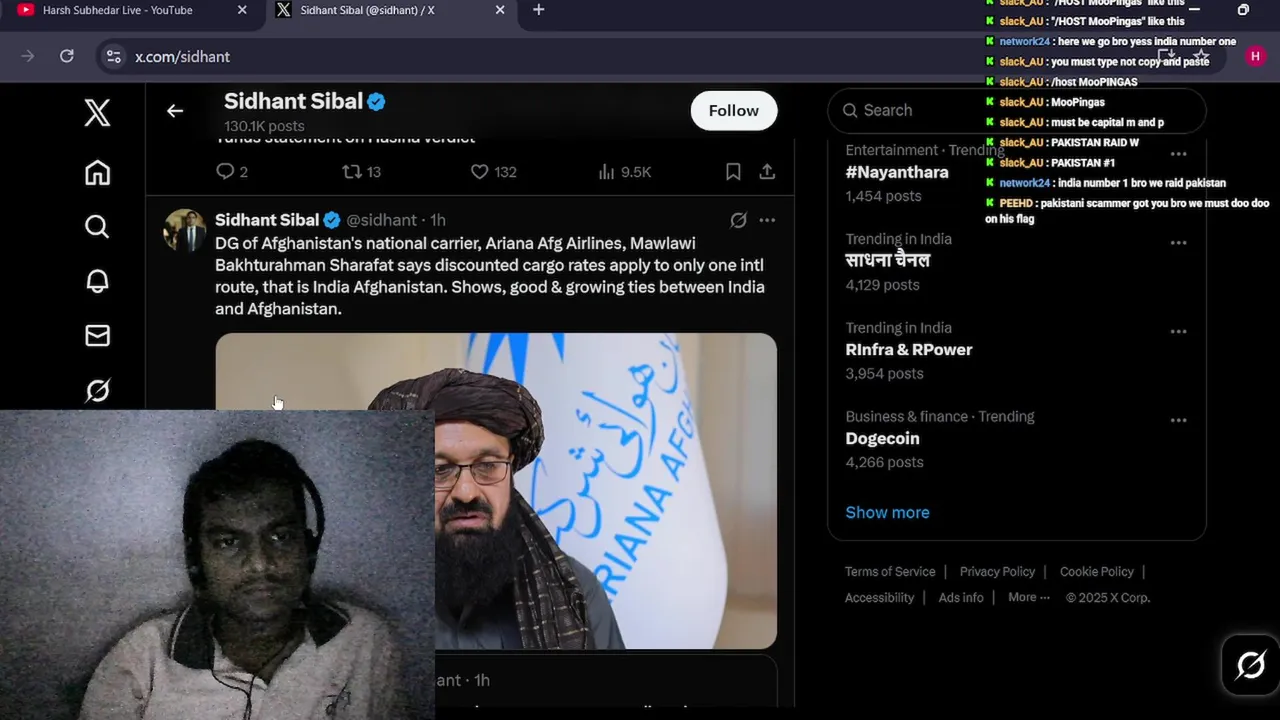Click the Follow button

(734, 111)
